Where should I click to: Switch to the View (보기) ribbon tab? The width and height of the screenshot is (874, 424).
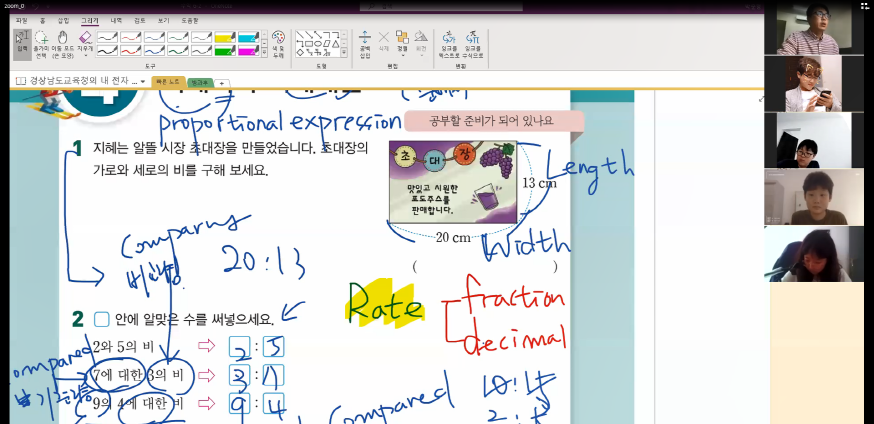click(x=163, y=21)
